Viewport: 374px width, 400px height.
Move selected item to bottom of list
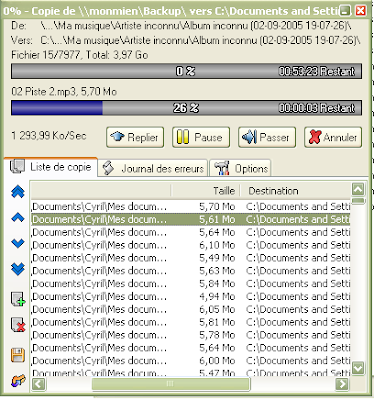tap(18, 269)
